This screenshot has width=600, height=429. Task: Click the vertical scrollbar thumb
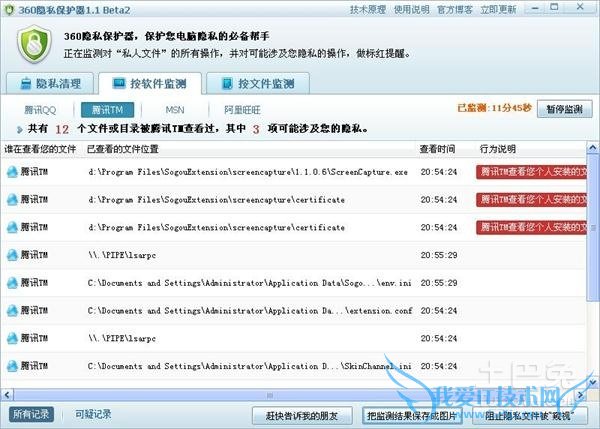pos(592,227)
